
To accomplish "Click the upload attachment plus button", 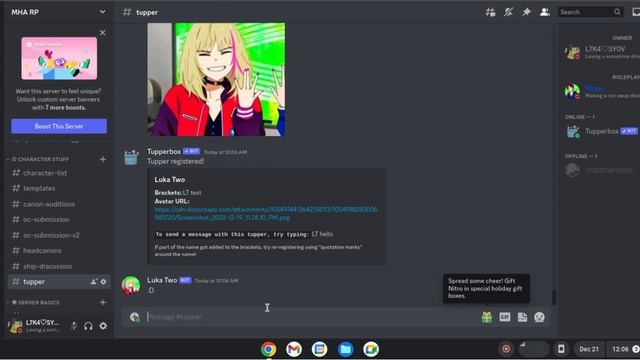I will click(x=135, y=317).
